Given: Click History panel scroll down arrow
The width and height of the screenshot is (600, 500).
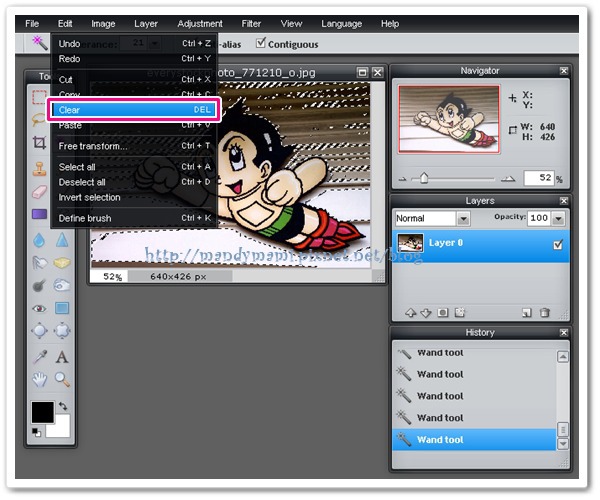Looking at the screenshot, I should click(x=563, y=444).
